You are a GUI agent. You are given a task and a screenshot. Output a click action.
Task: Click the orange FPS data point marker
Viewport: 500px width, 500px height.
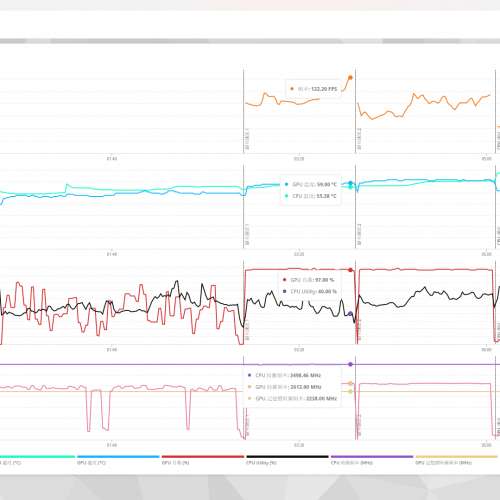(x=350, y=78)
